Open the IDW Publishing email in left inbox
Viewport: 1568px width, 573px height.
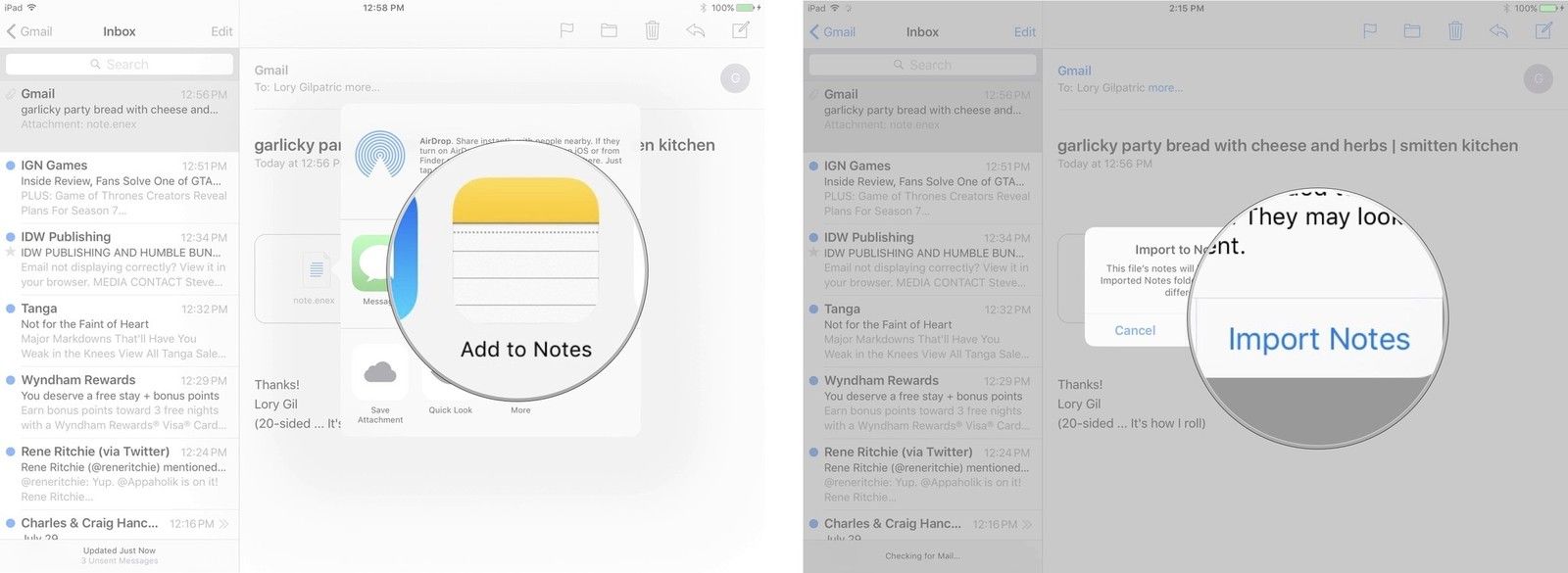tap(120, 260)
